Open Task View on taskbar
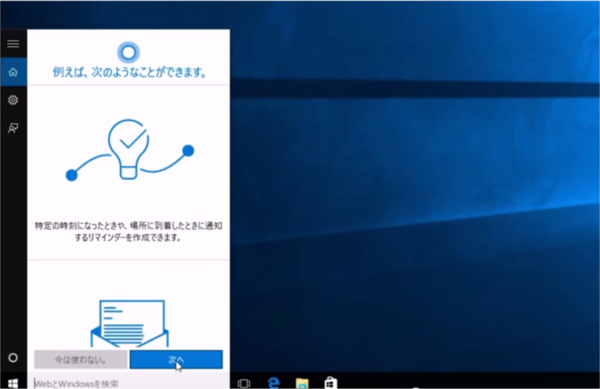The width and height of the screenshot is (600, 389). pyautogui.click(x=244, y=383)
